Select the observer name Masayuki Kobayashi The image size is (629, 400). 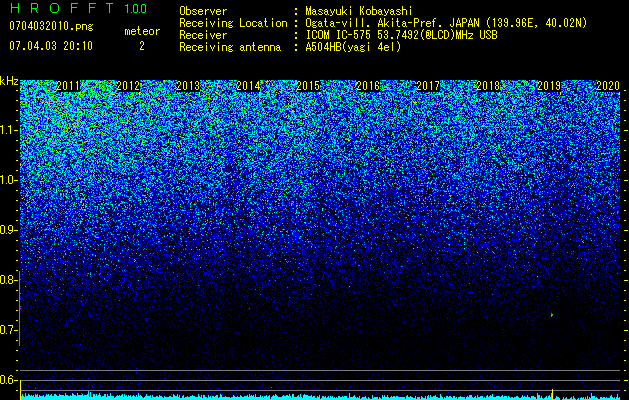click(359, 11)
